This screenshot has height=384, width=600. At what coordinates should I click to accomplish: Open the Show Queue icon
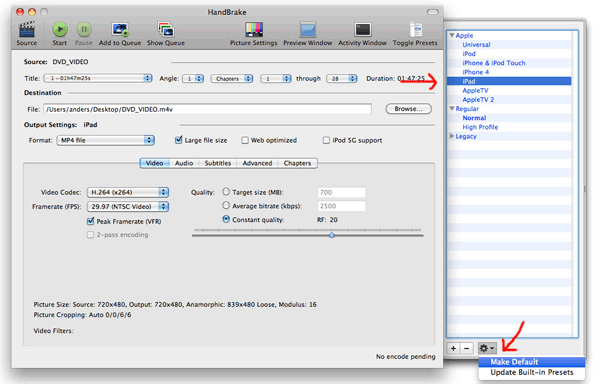(x=166, y=29)
